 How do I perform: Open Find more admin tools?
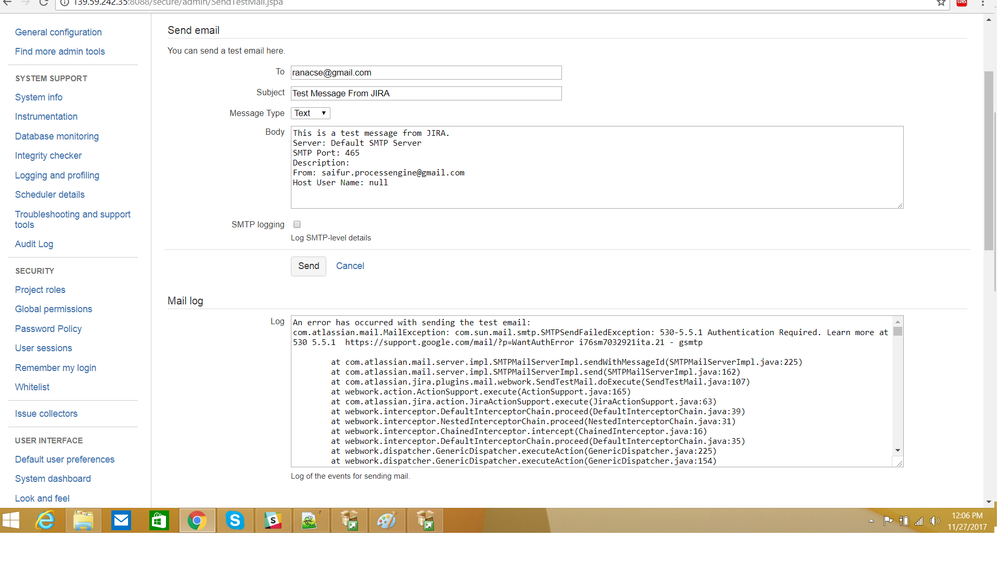60,52
